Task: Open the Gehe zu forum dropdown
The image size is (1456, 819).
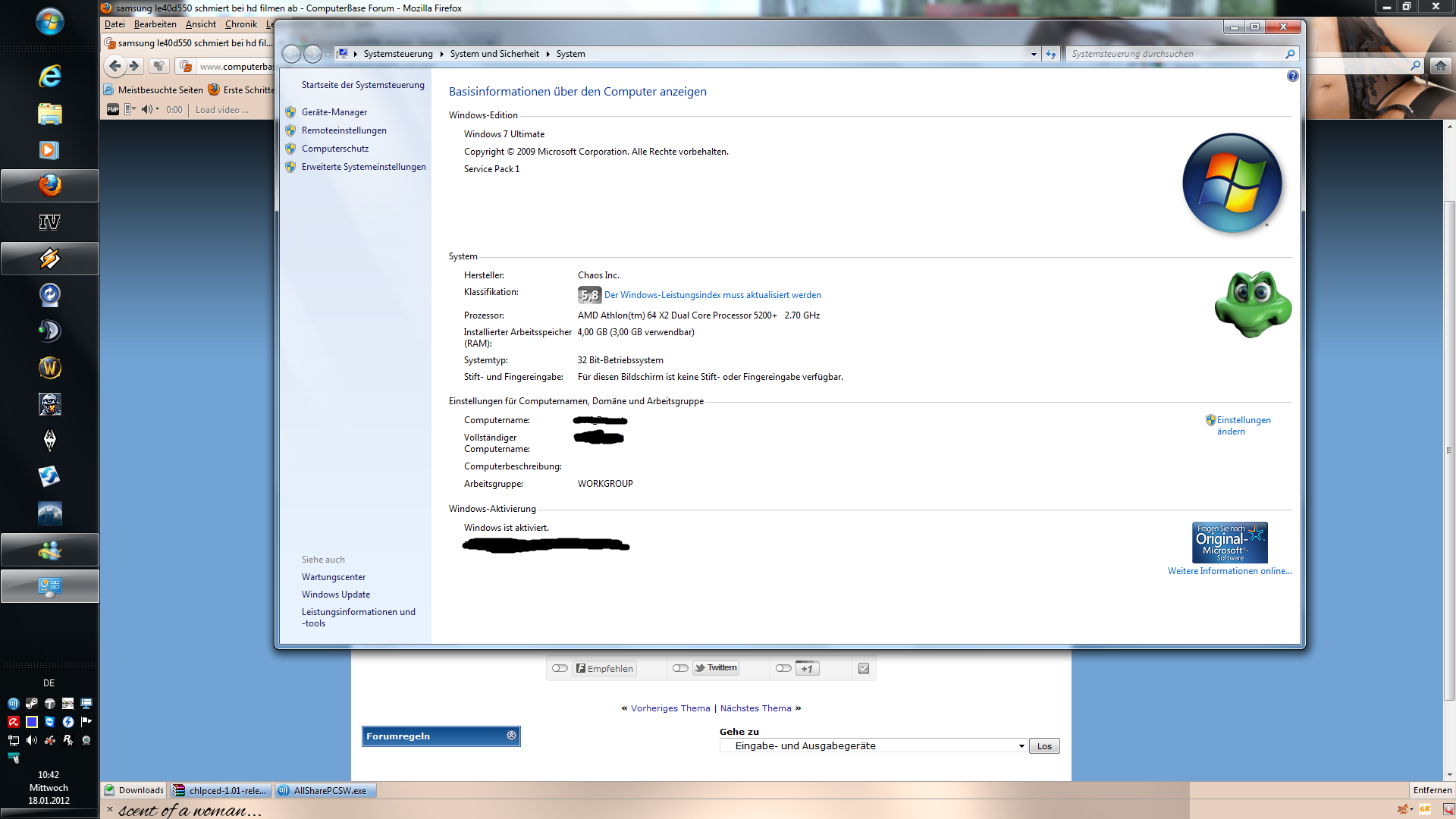Action: pyautogui.click(x=872, y=746)
